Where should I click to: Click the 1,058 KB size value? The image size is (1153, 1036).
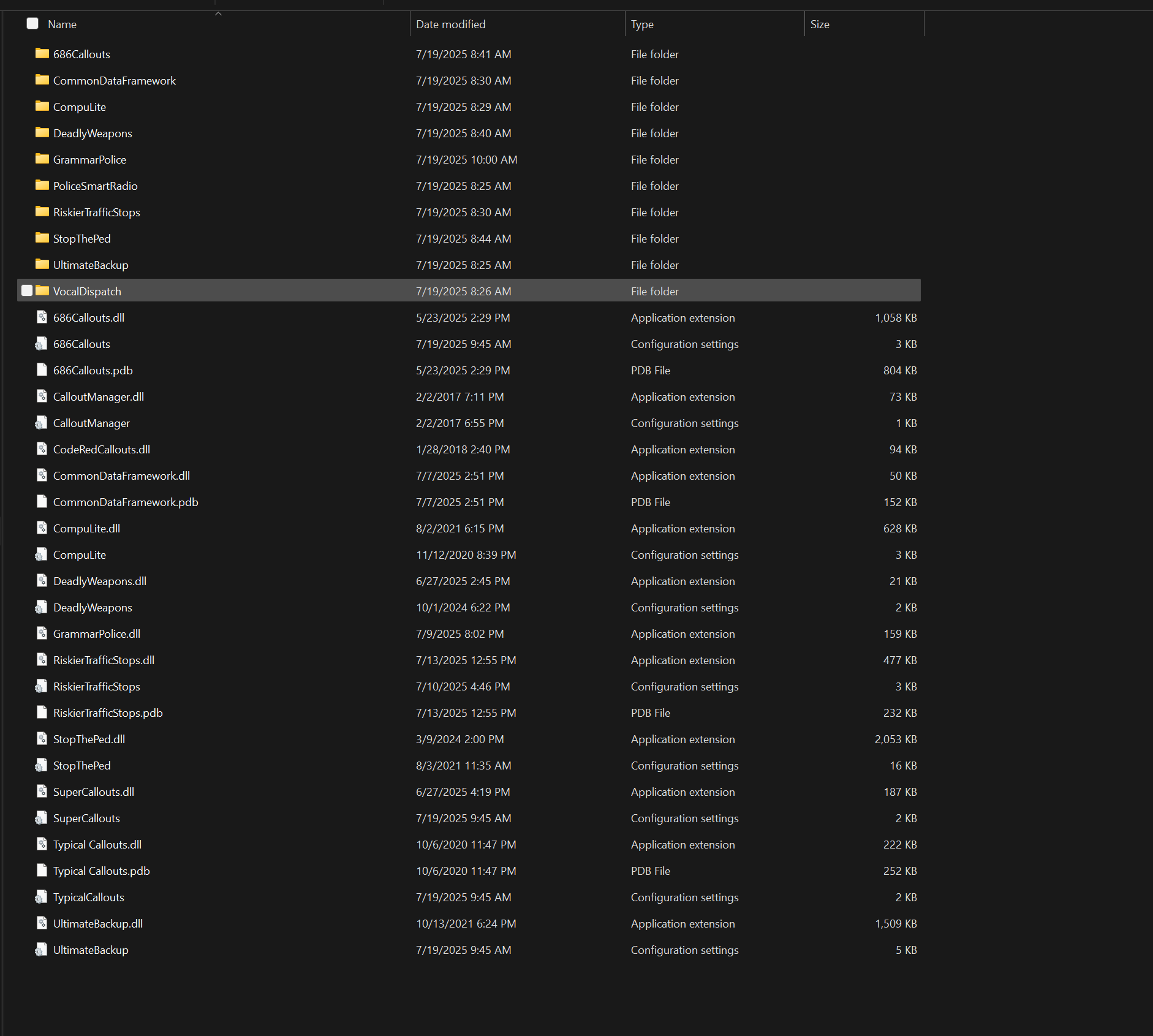coord(896,318)
